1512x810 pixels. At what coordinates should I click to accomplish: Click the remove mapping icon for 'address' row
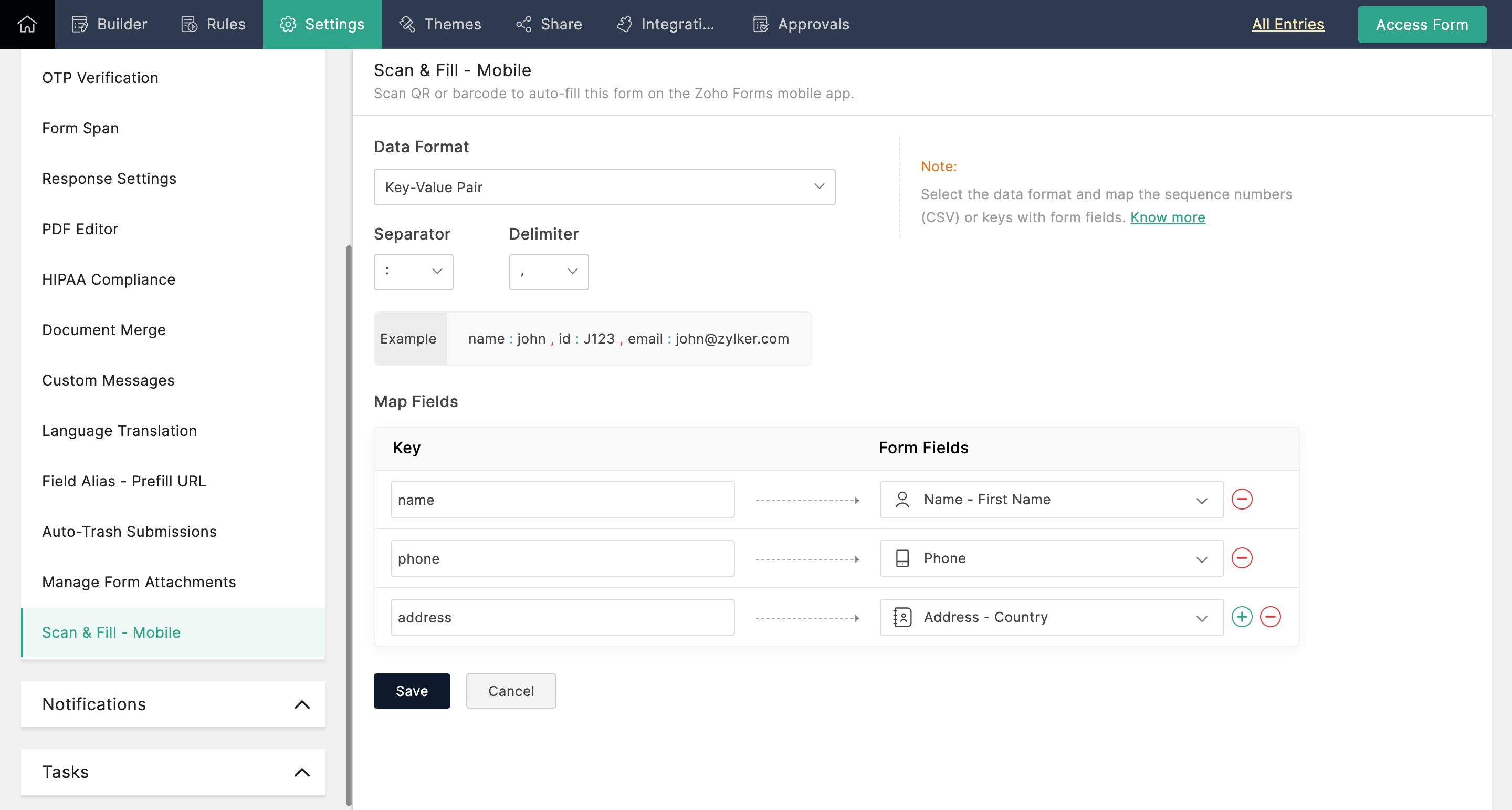tap(1270, 617)
